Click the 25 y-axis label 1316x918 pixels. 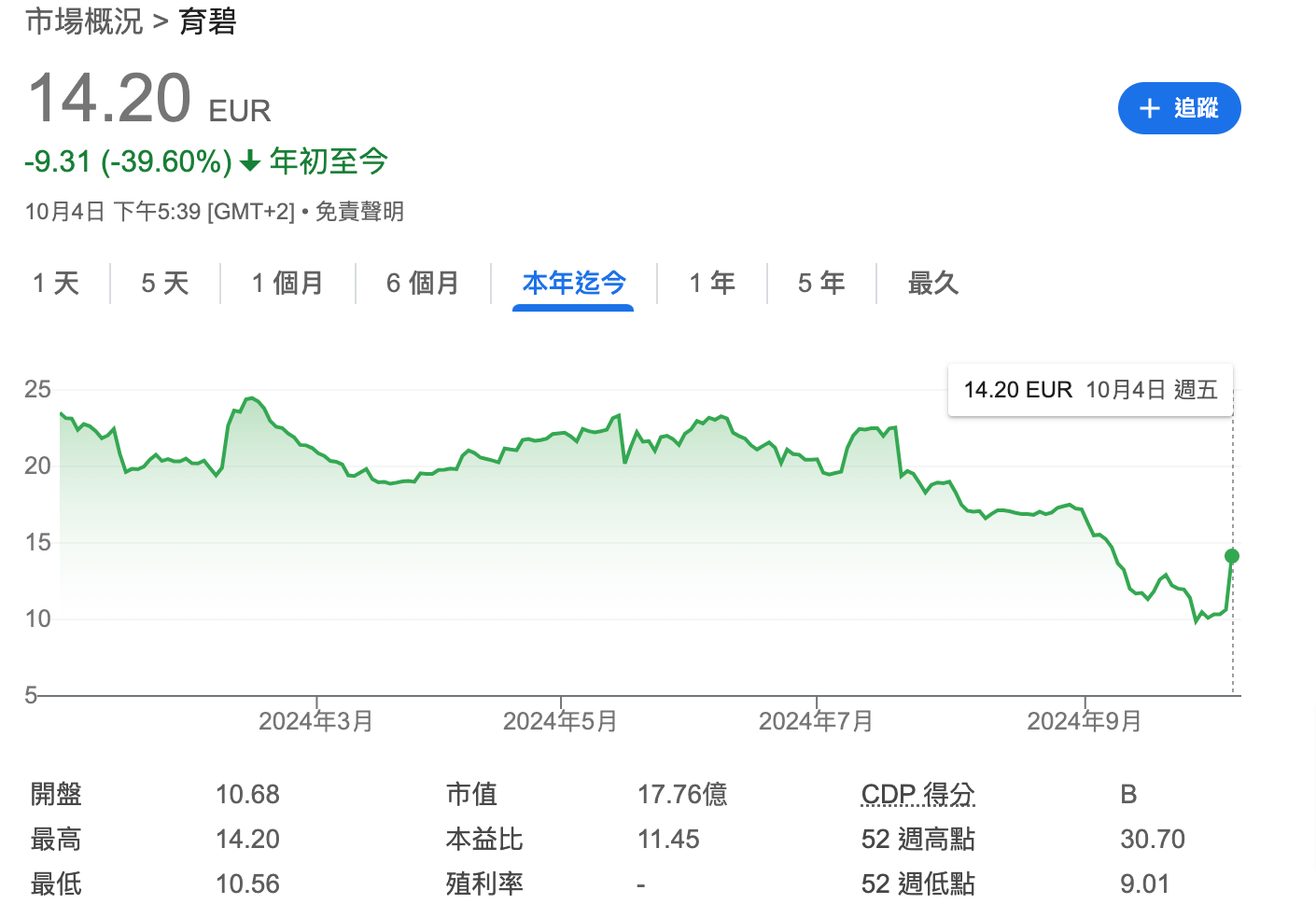[38, 390]
